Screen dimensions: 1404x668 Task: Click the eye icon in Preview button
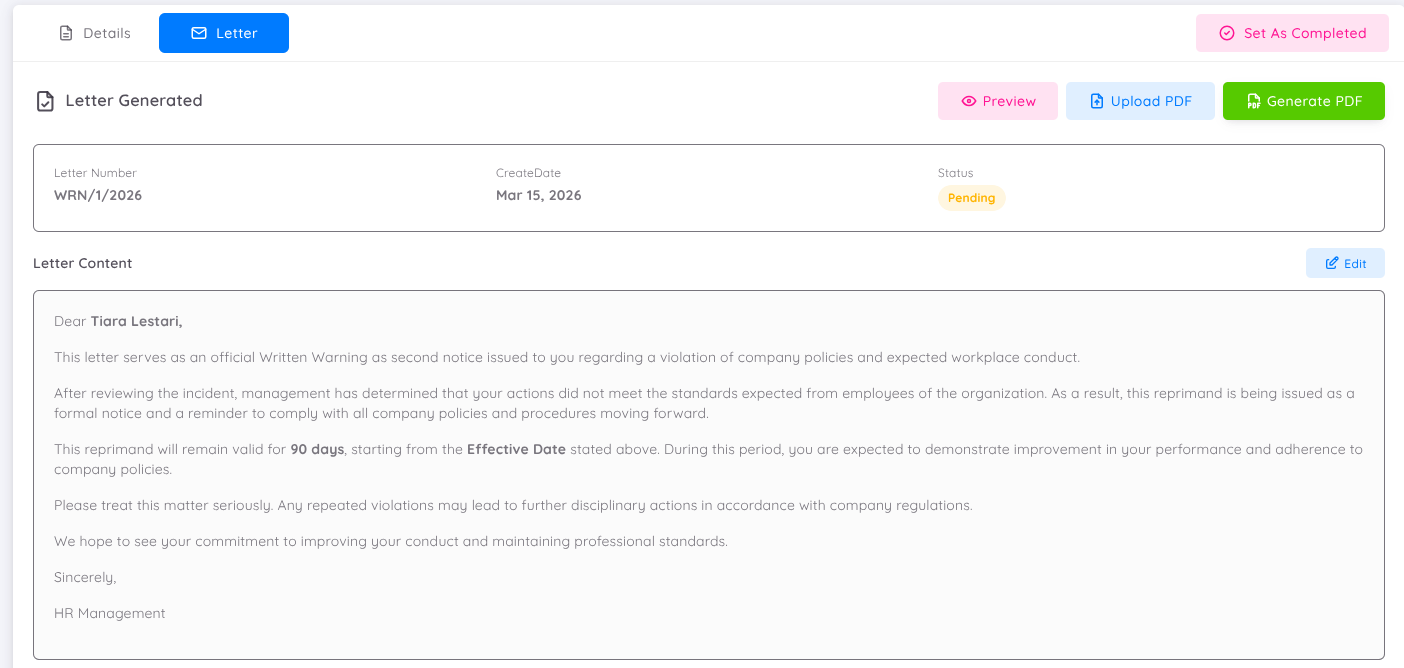coord(968,101)
